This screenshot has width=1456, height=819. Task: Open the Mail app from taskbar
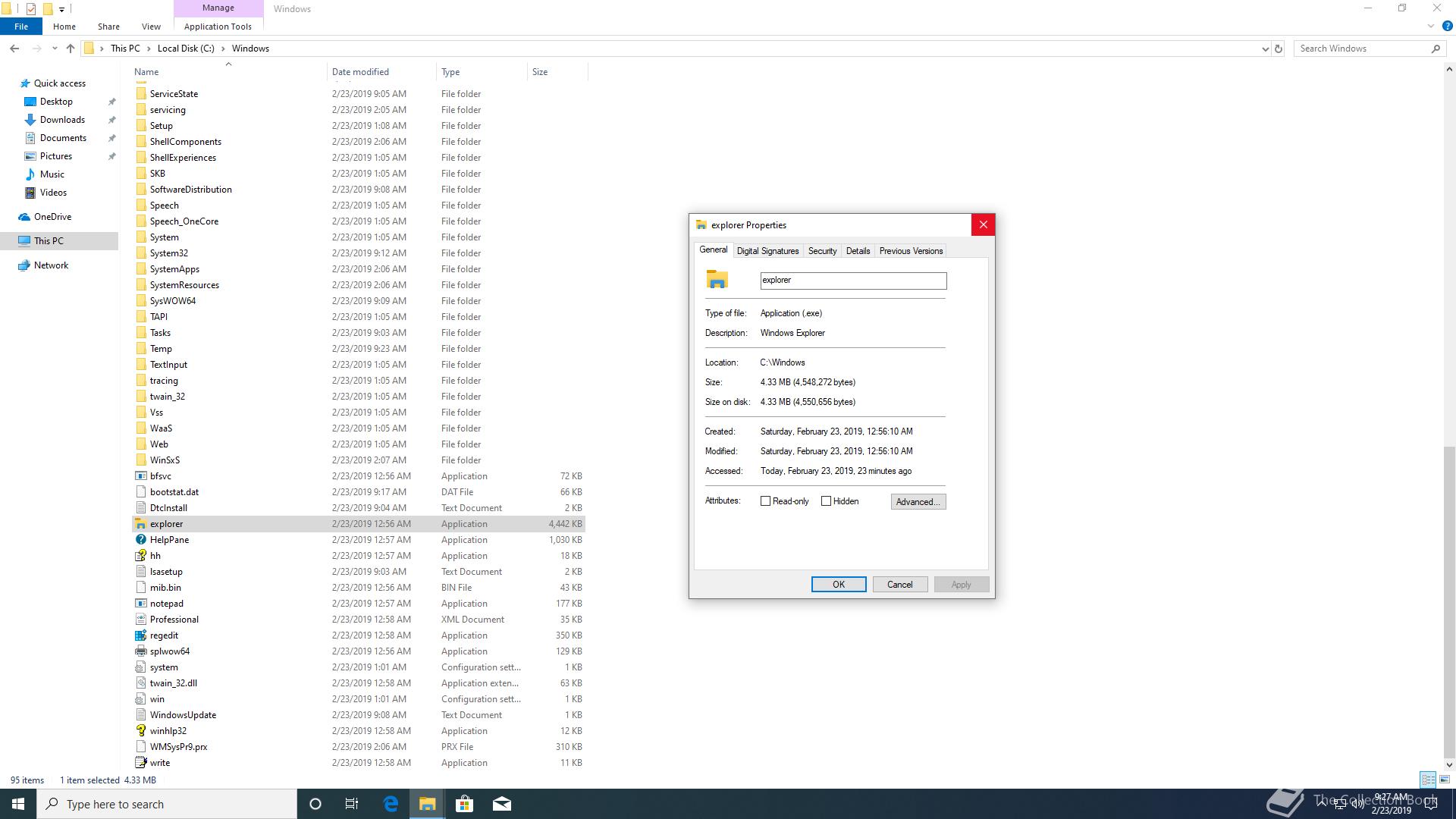click(502, 804)
